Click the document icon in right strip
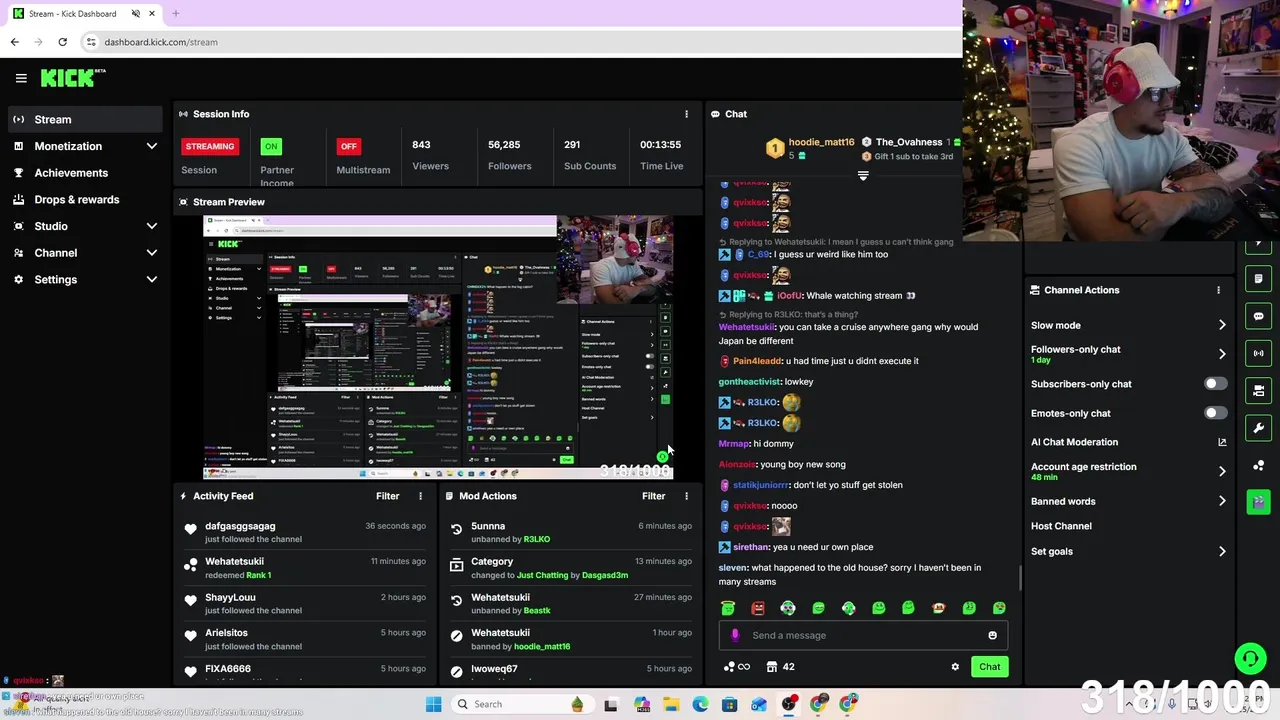 pos(1259,279)
